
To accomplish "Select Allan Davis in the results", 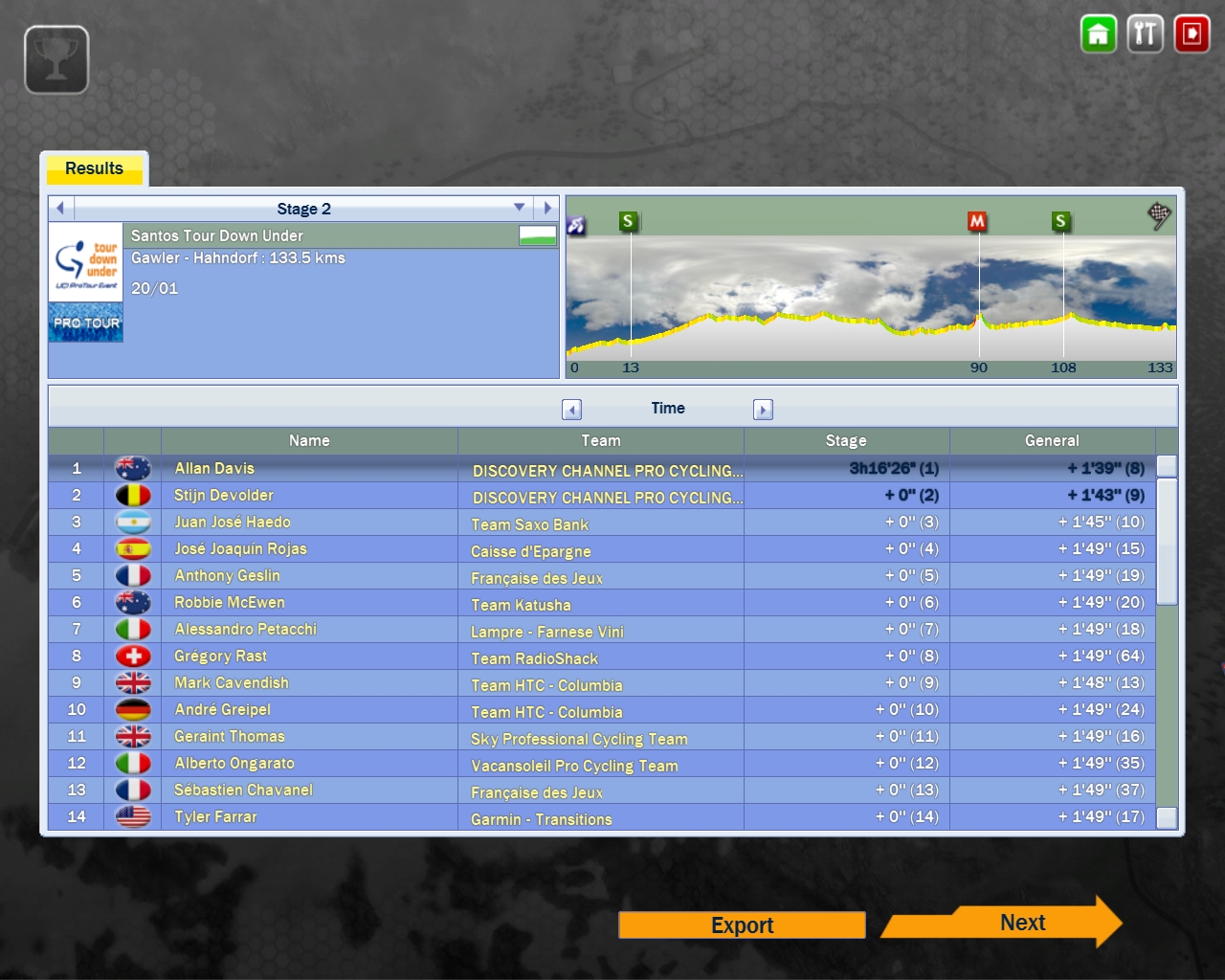I will click(x=214, y=468).
